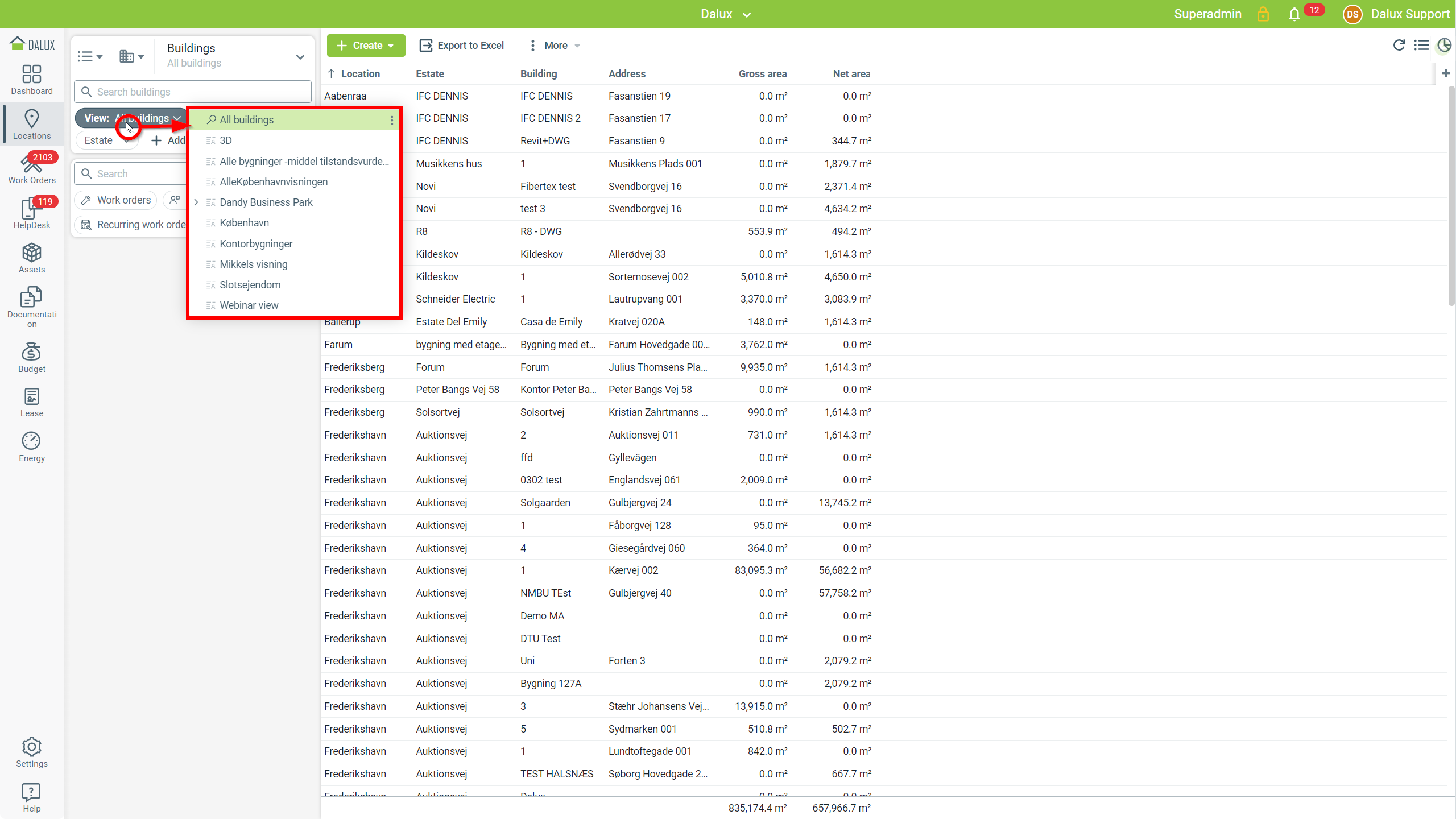Click Export to Excel
This screenshot has height=819, width=1456.
pyautogui.click(x=462, y=45)
